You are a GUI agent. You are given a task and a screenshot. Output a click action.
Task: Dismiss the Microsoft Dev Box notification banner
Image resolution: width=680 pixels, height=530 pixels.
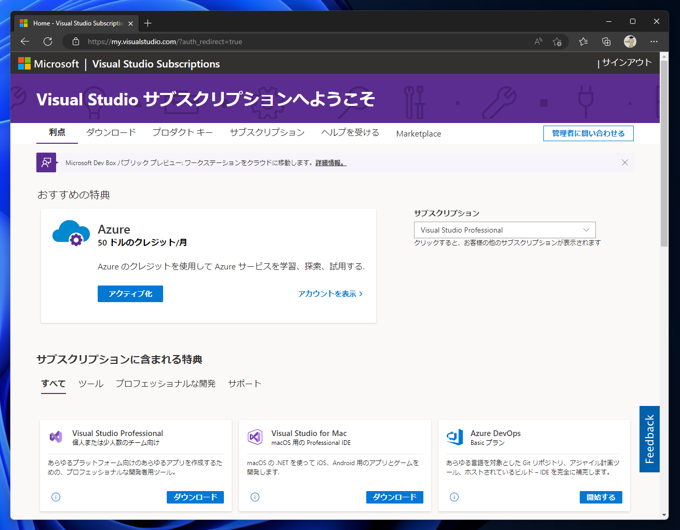coord(625,162)
